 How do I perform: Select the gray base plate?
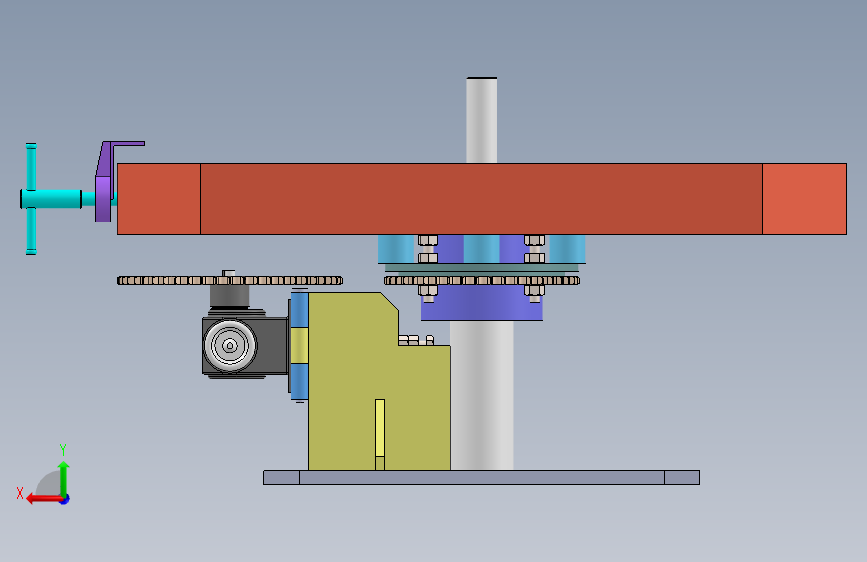click(x=482, y=477)
